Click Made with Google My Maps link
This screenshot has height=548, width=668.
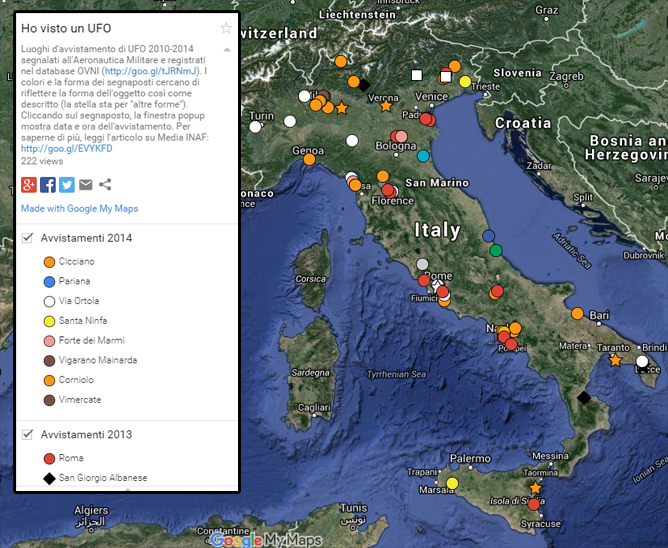pos(79,208)
